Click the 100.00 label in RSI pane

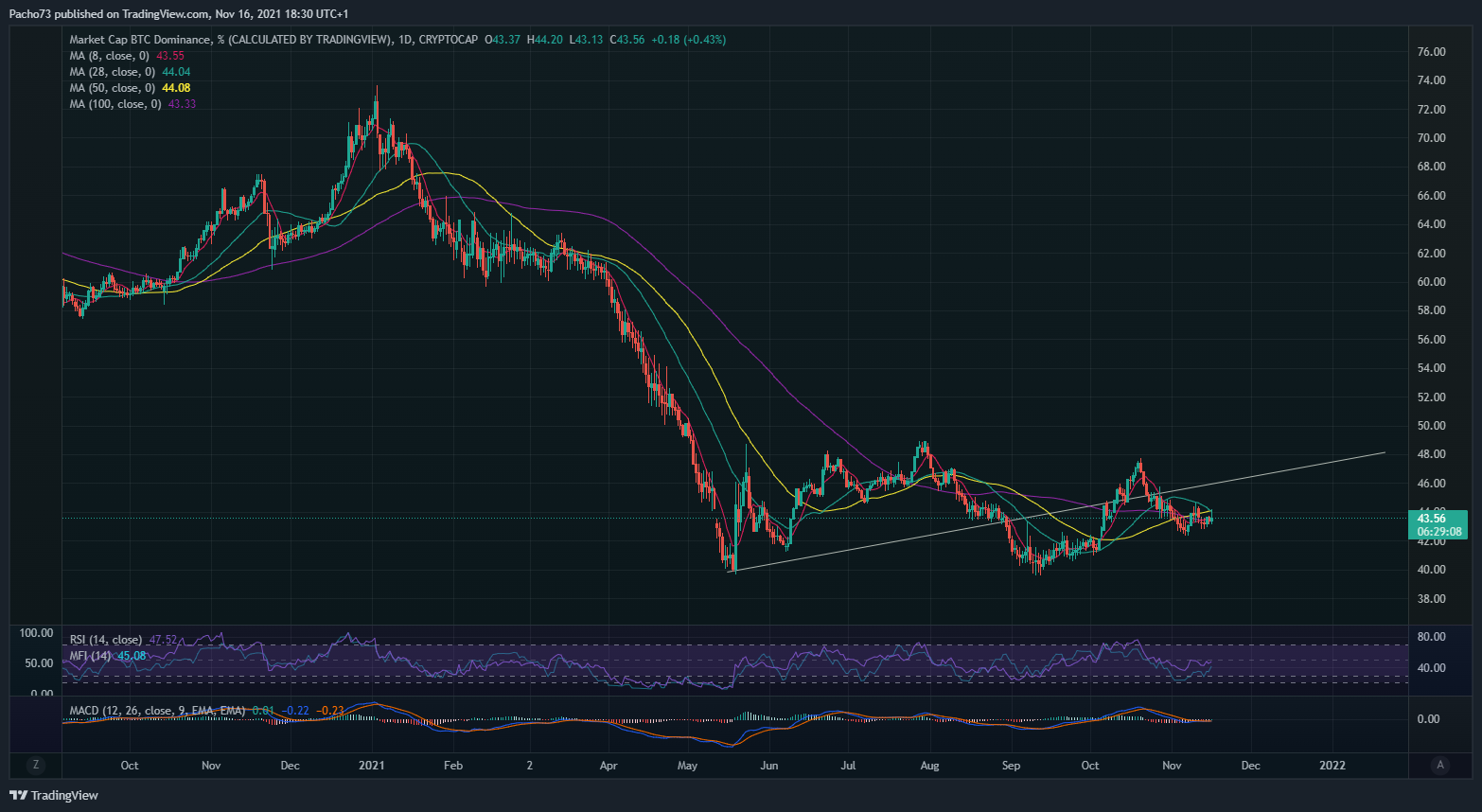(36, 633)
